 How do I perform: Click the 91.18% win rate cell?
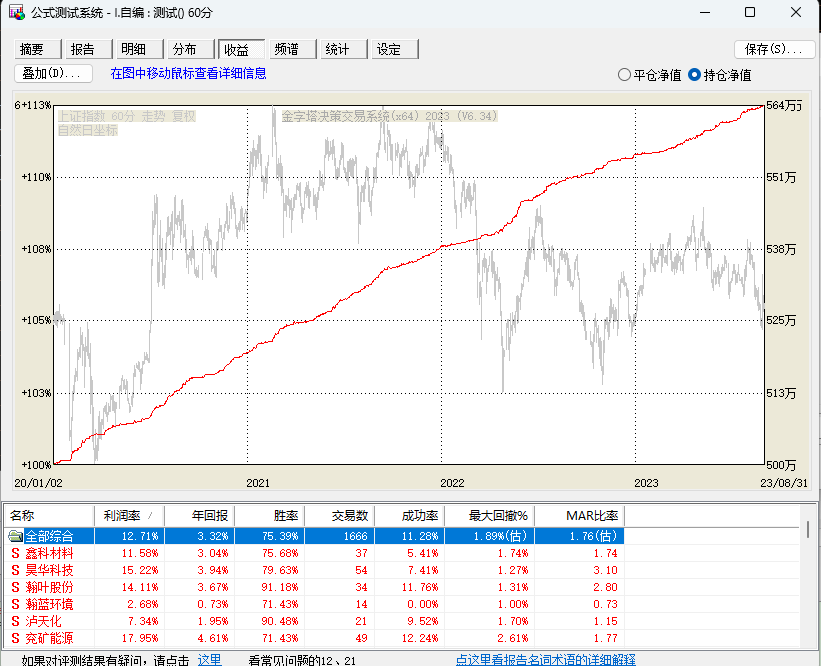pyautogui.click(x=280, y=587)
